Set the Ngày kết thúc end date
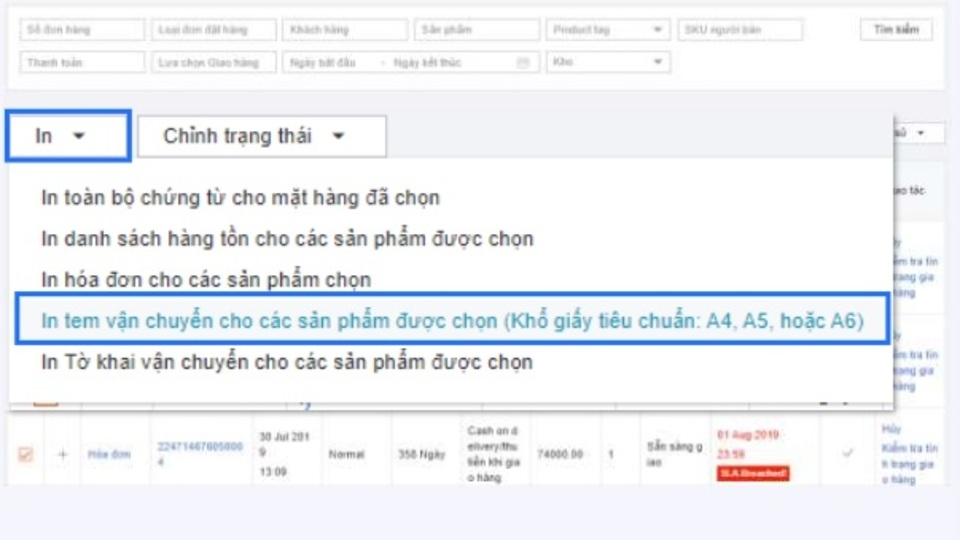 point(427,62)
